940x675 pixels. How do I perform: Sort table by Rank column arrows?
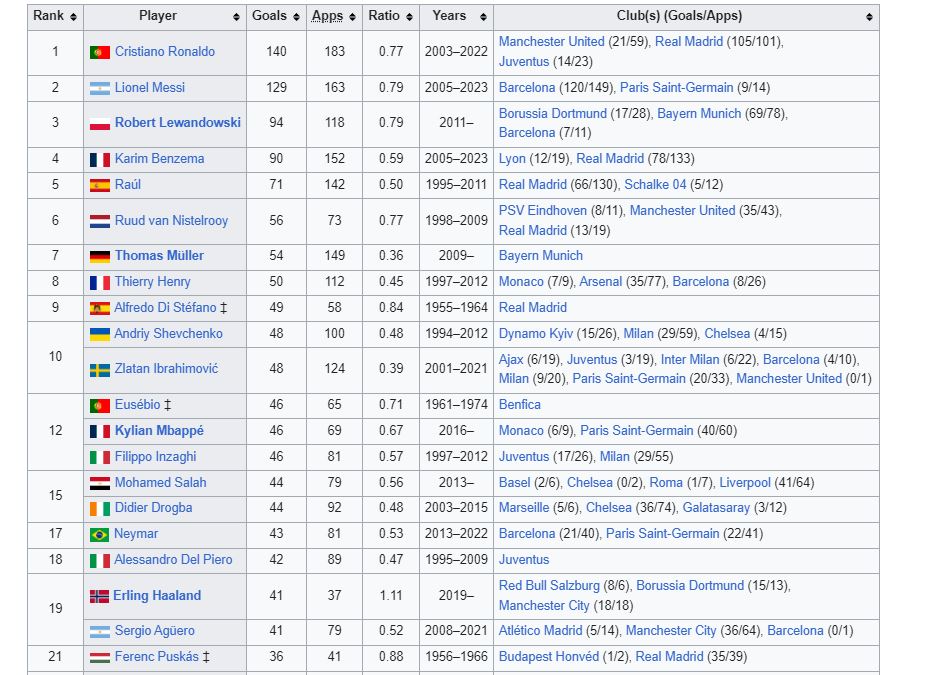click(x=73, y=17)
